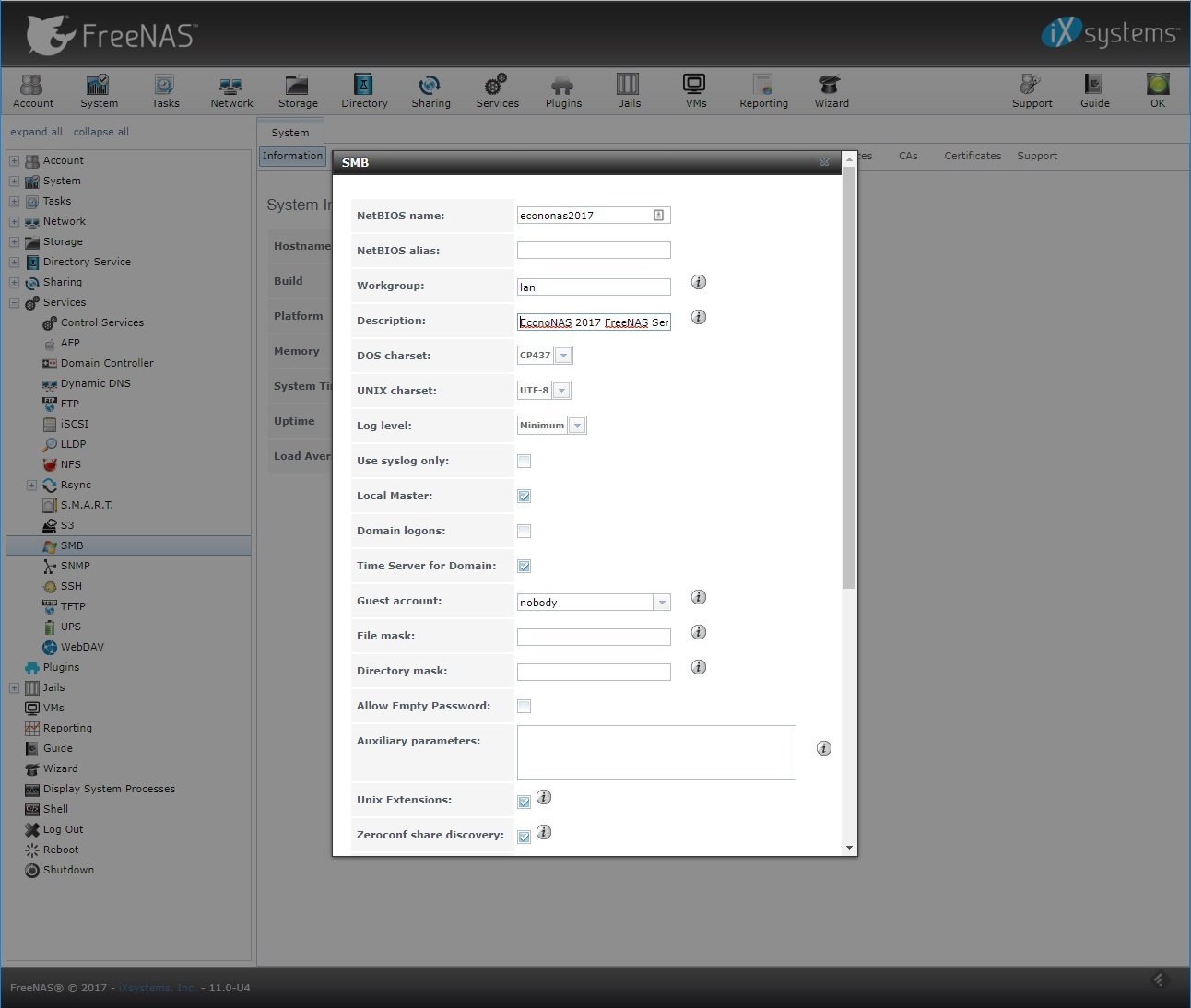Click the iXsystems, Inc. footer link

pyautogui.click(x=157, y=988)
